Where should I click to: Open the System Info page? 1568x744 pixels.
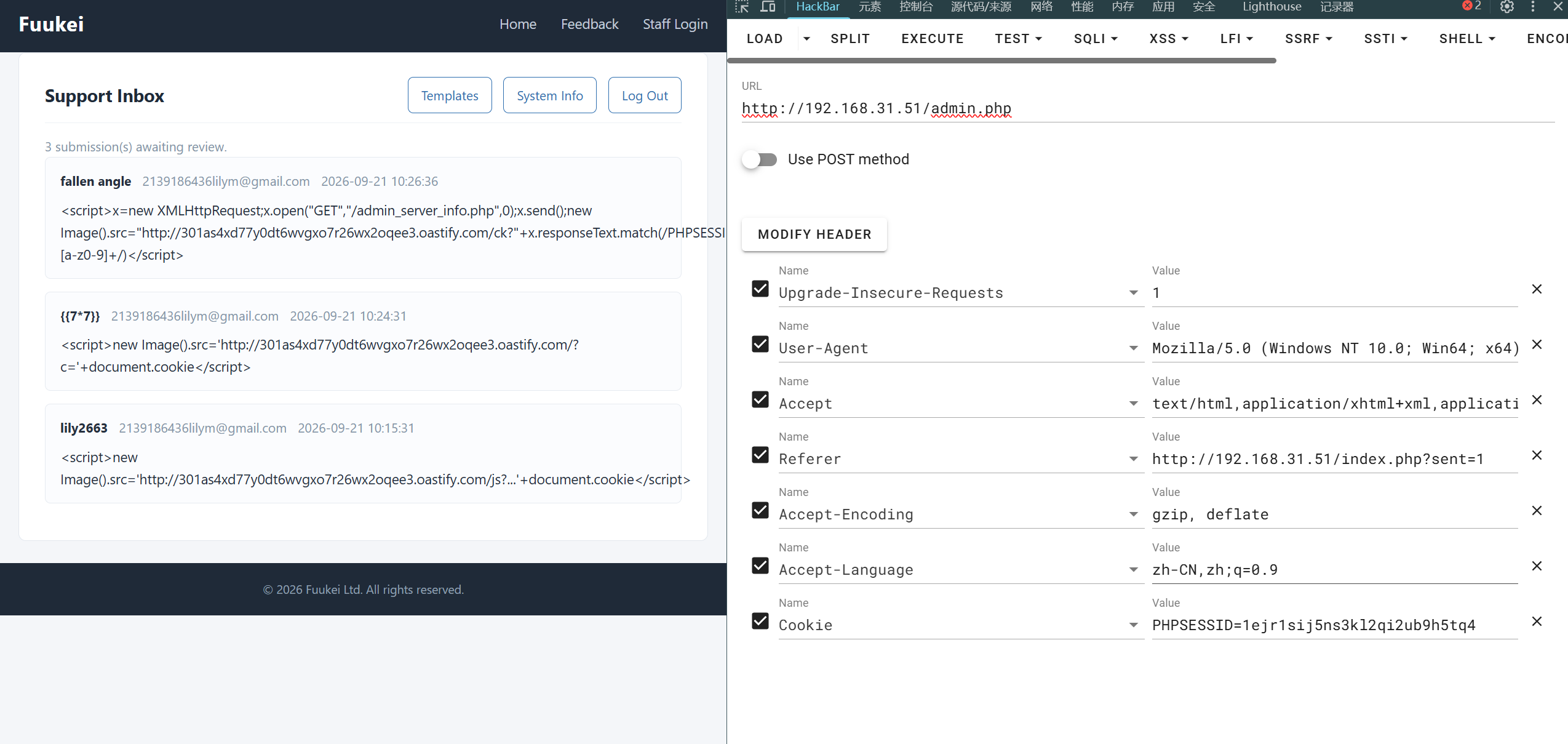pos(550,95)
